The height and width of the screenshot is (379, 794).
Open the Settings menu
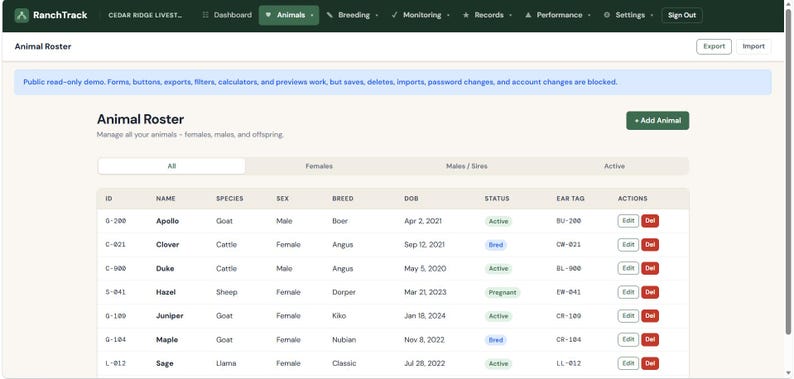coord(629,15)
